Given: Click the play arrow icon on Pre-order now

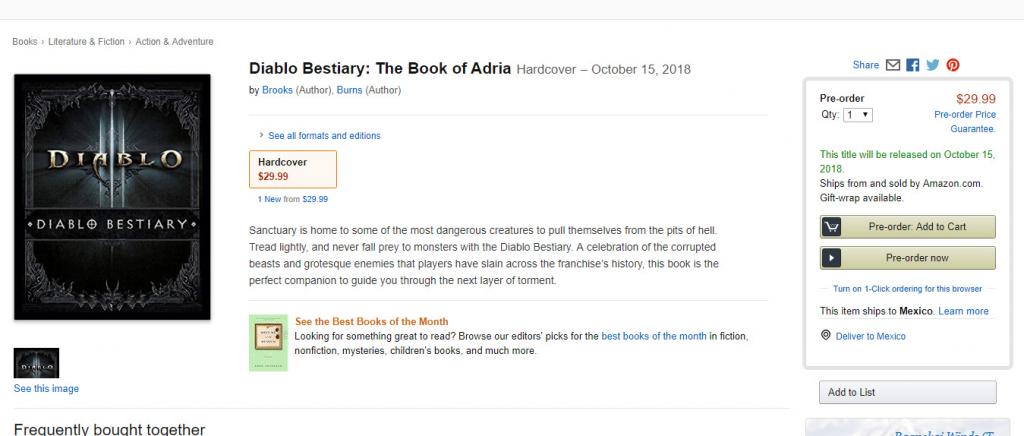Looking at the screenshot, I should (x=831, y=258).
